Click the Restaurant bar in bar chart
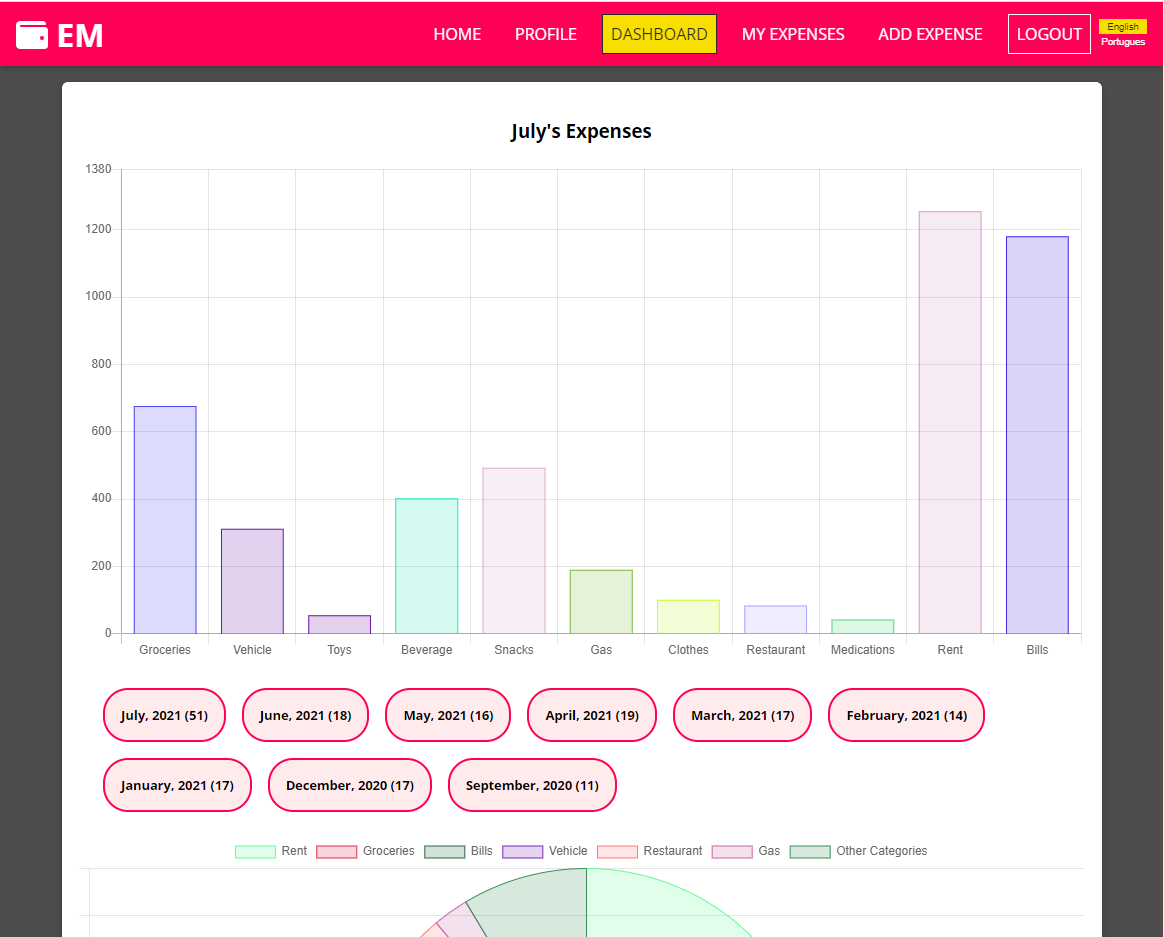 [x=776, y=619]
